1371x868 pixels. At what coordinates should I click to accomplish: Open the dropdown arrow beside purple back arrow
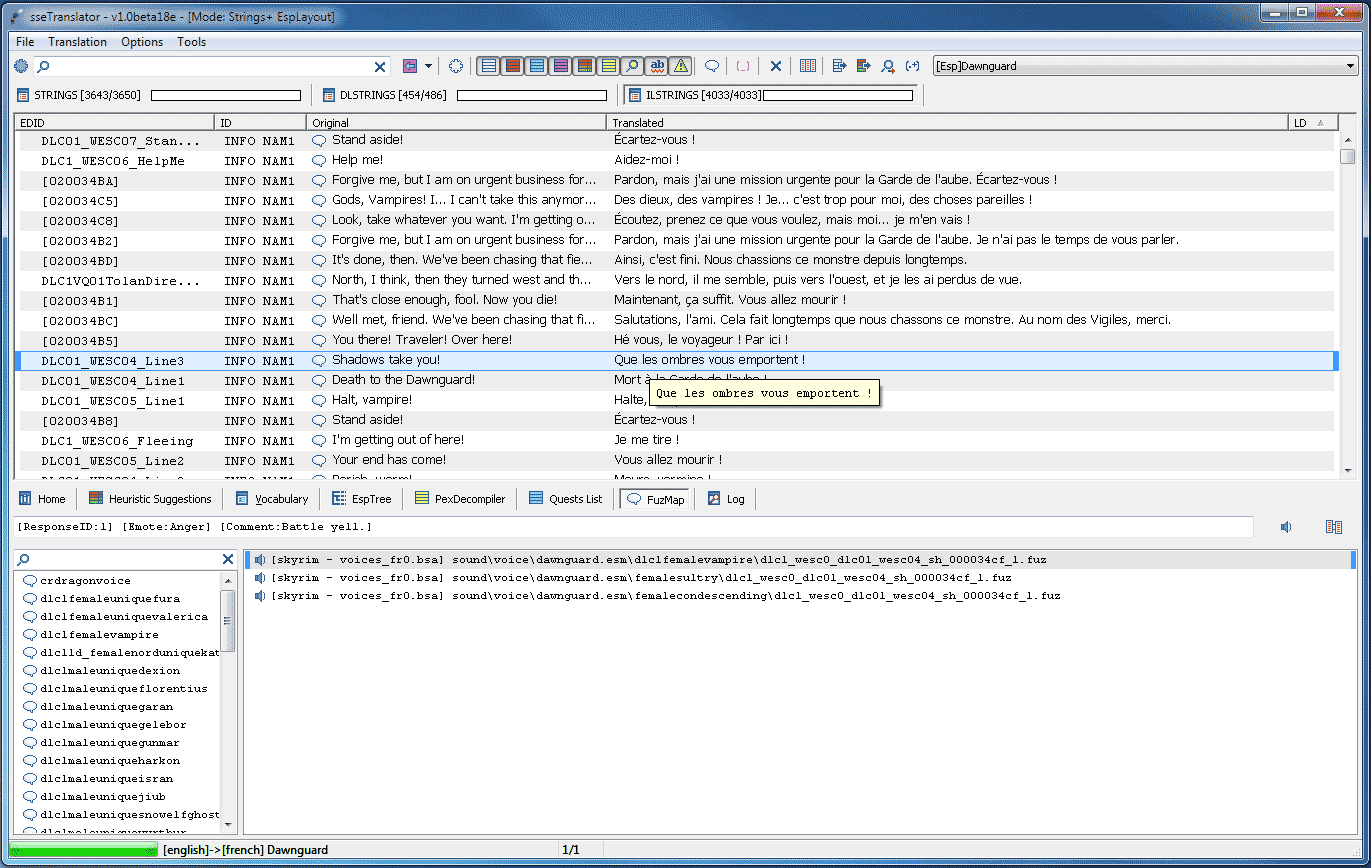428,66
